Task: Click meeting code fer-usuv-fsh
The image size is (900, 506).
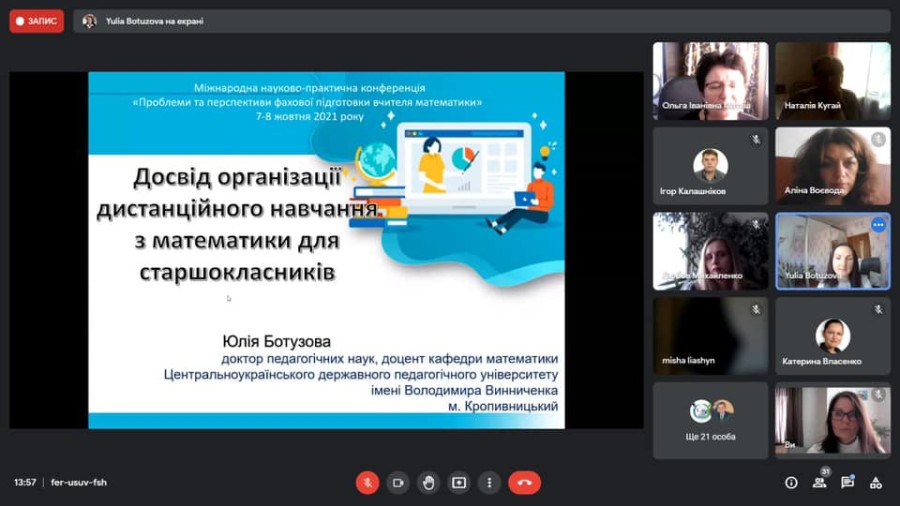Action: point(79,482)
